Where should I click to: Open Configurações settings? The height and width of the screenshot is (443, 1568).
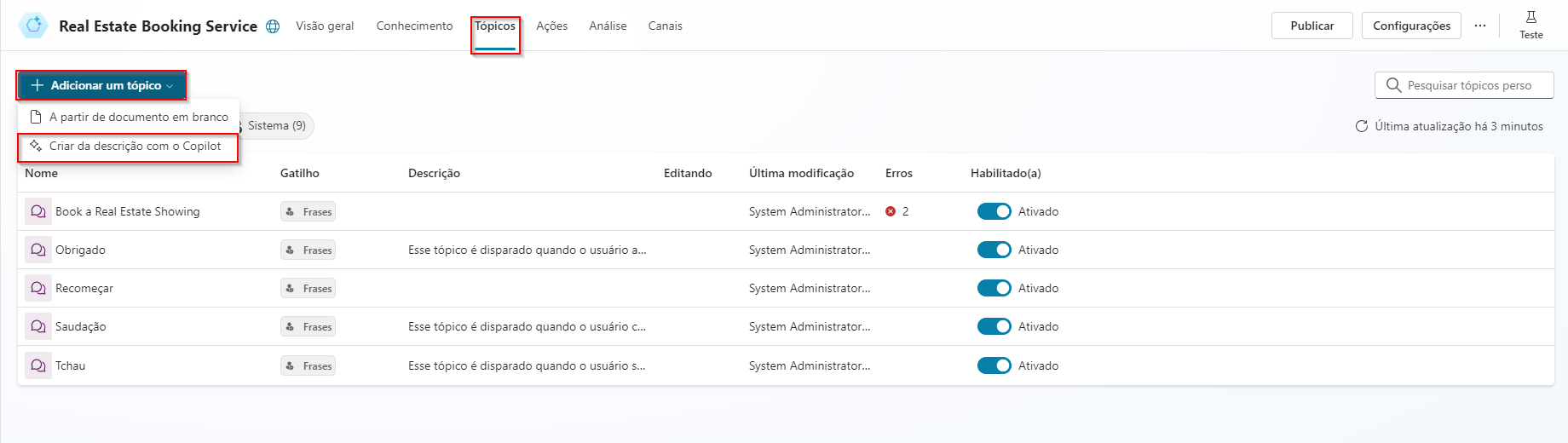[1411, 26]
